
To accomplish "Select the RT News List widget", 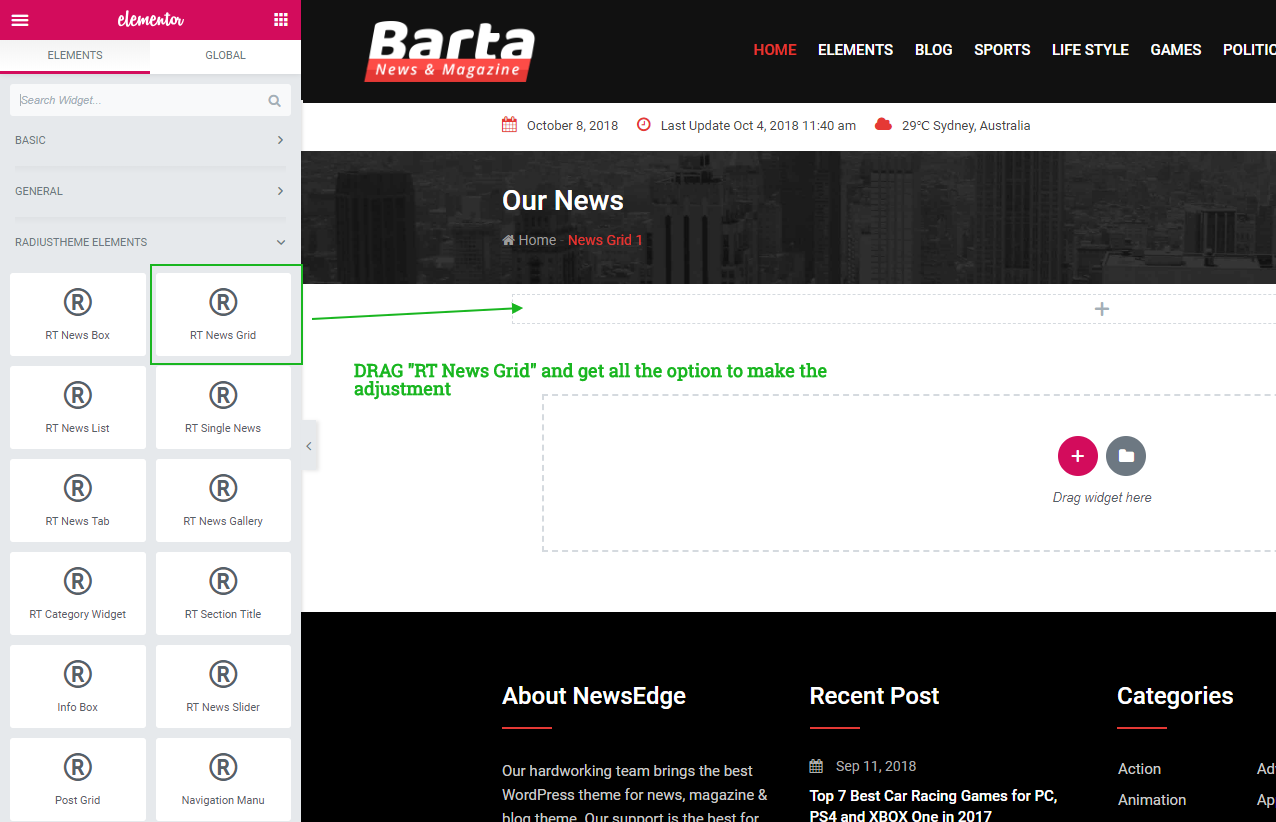I will tap(78, 407).
